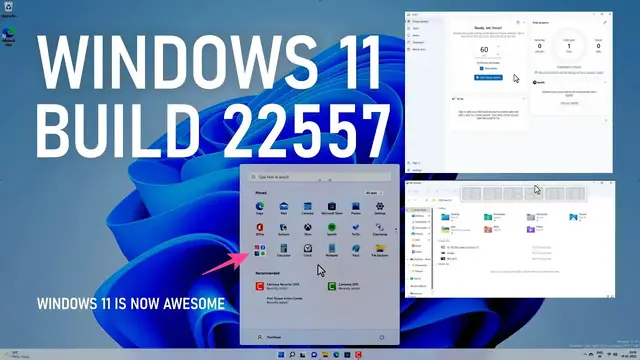The width and height of the screenshot is (640, 360).
Task: Open Notepad from pinned apps
Action: pyautogui.click(x=331, y=250)
